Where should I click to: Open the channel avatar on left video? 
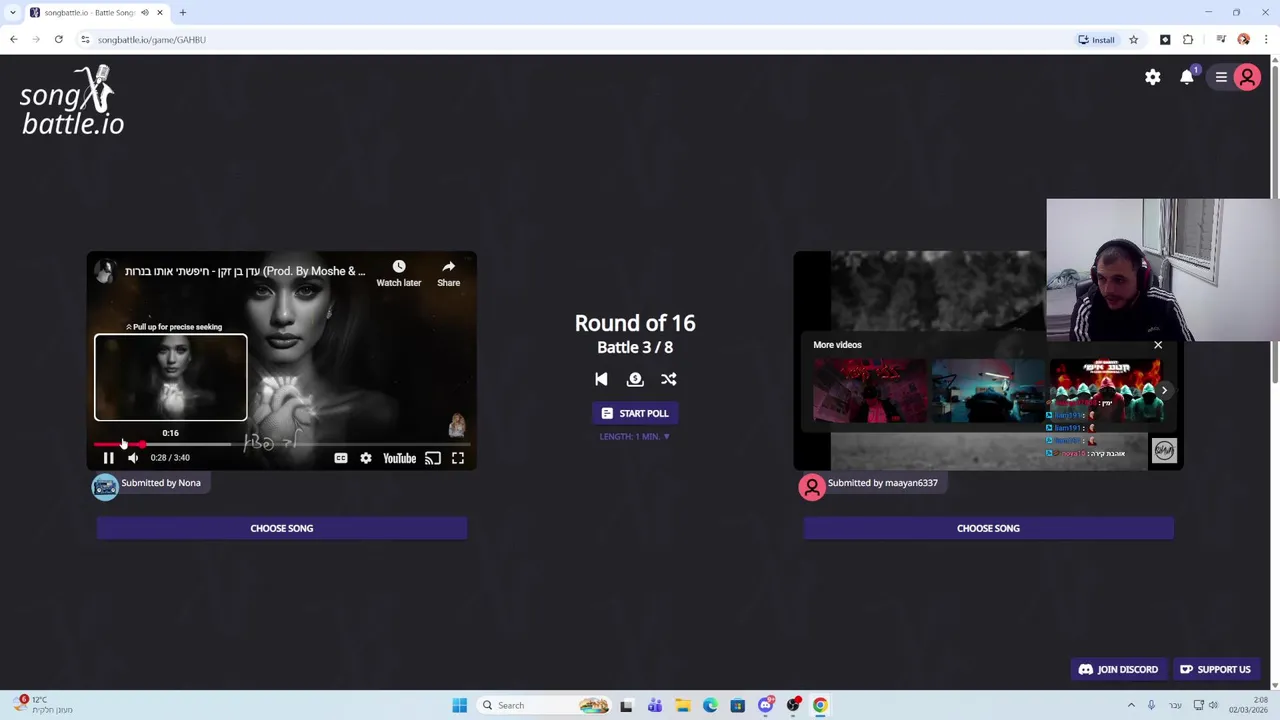click(x=105, y=271)
